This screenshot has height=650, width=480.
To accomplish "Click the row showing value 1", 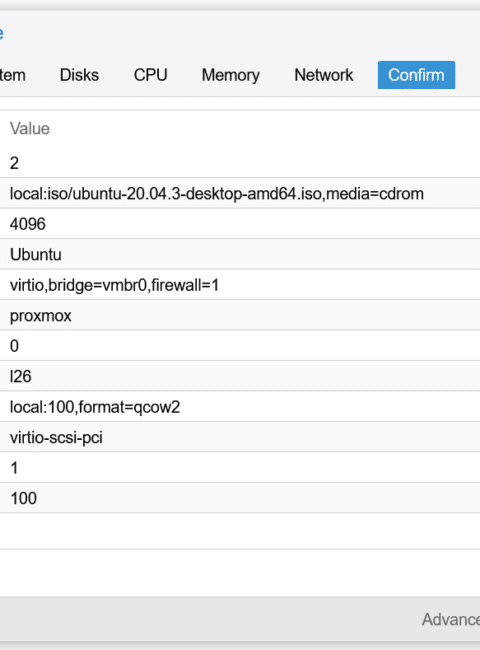I will click(x=240, y=468).
